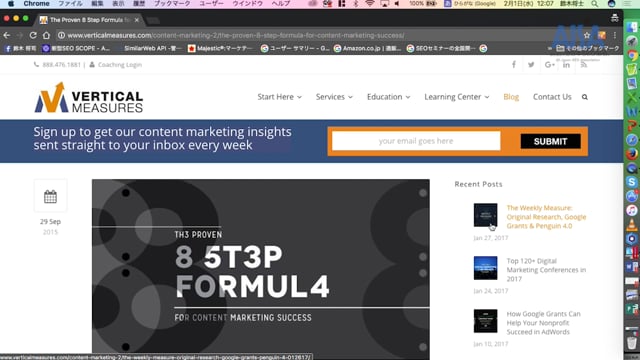Open the Apple menu
The width and height of the screenshot is (640, 360).
11,4
